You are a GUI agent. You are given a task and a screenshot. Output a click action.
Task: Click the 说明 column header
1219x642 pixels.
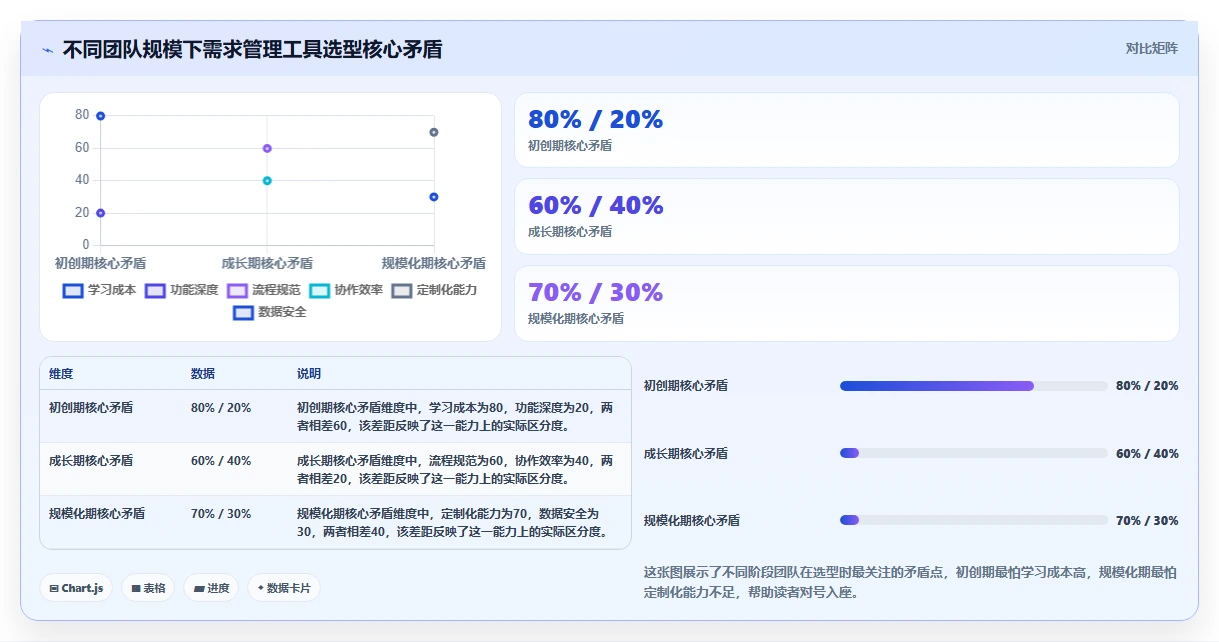309,374
